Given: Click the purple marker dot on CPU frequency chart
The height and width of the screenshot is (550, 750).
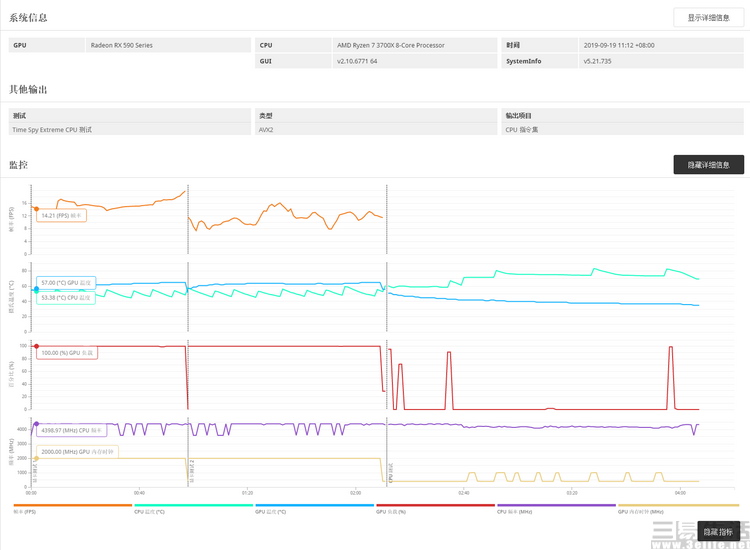Looking at the screenshot, I should (36, 424).
